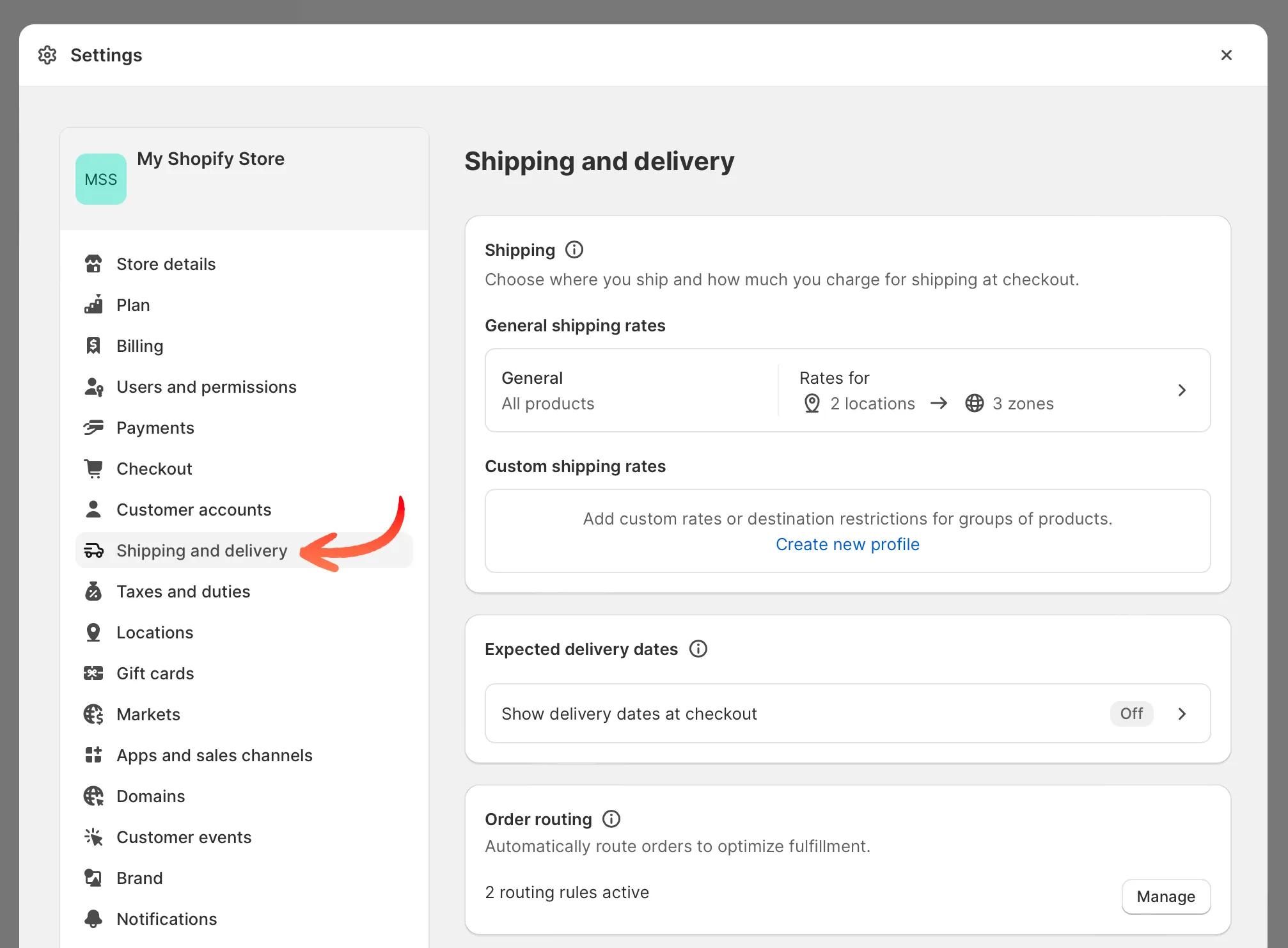1288x948 pixels.
Task: Click the Brand icon in the sidebar
Action: tap(93, 878)
